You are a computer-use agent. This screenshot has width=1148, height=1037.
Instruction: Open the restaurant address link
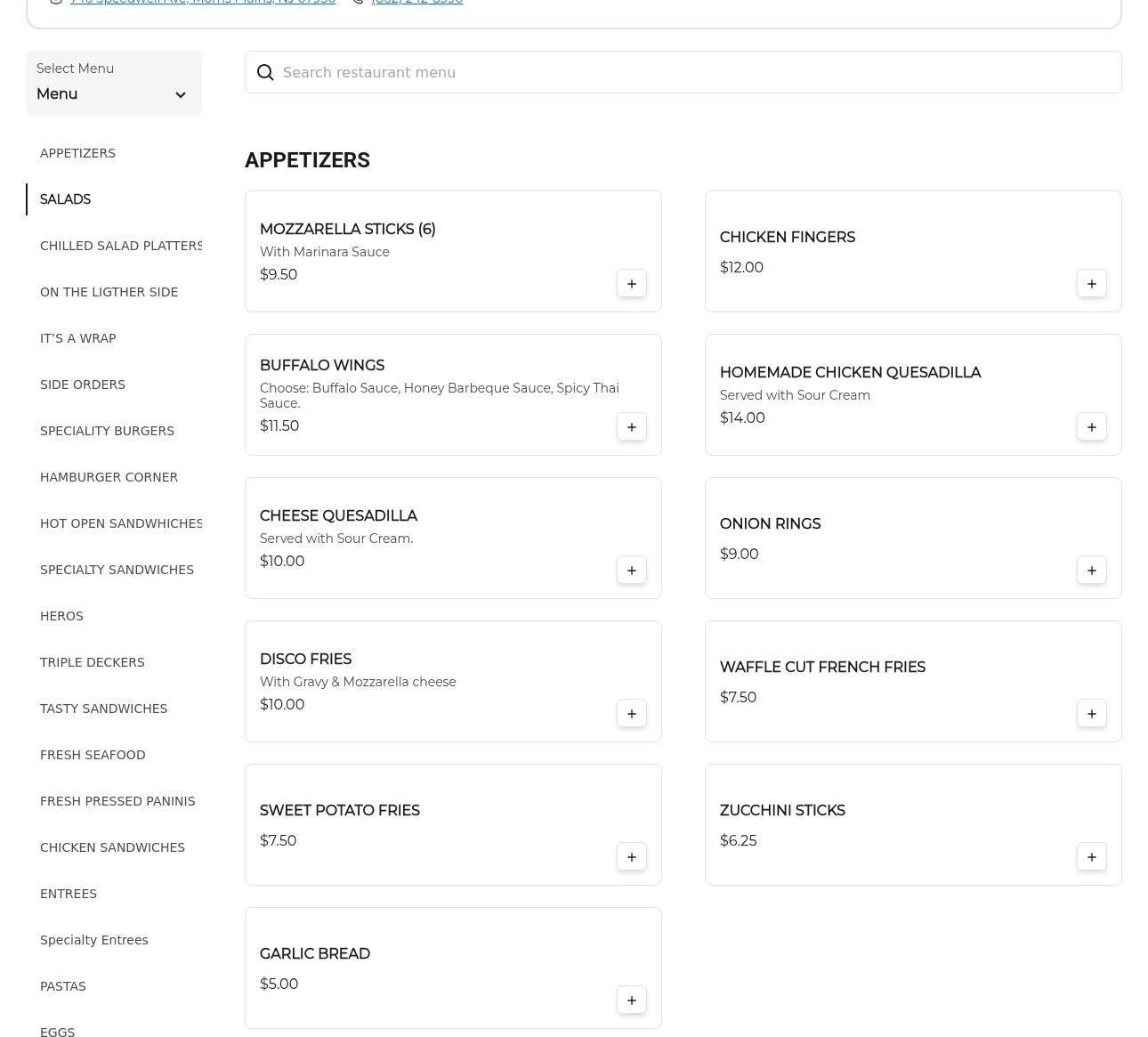pyautogui.click(x=203, y=2)
